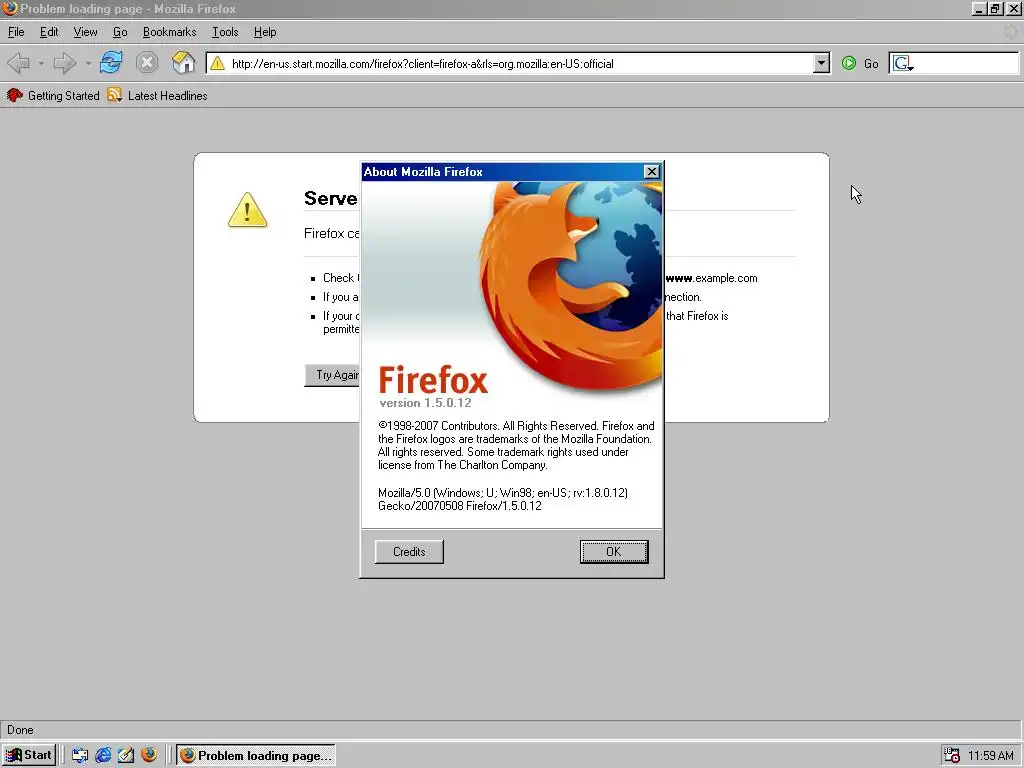Open the Edit menu

[x=49, y=32]
